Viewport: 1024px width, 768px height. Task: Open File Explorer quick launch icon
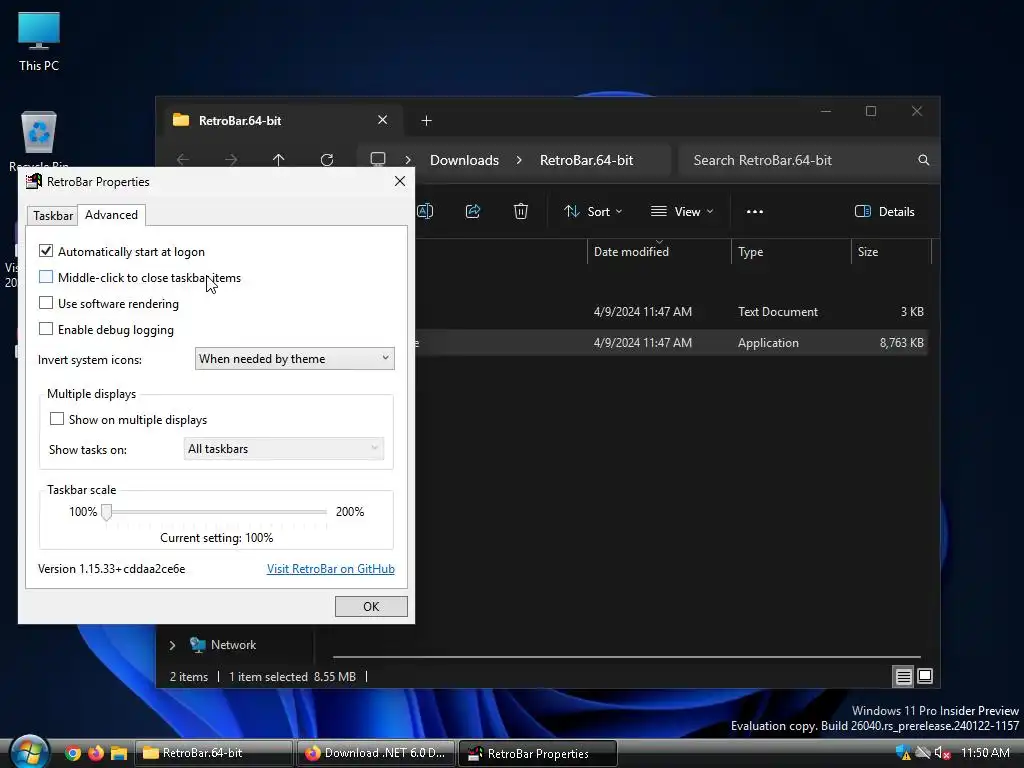pyautogui.click(x=118, y=753)
